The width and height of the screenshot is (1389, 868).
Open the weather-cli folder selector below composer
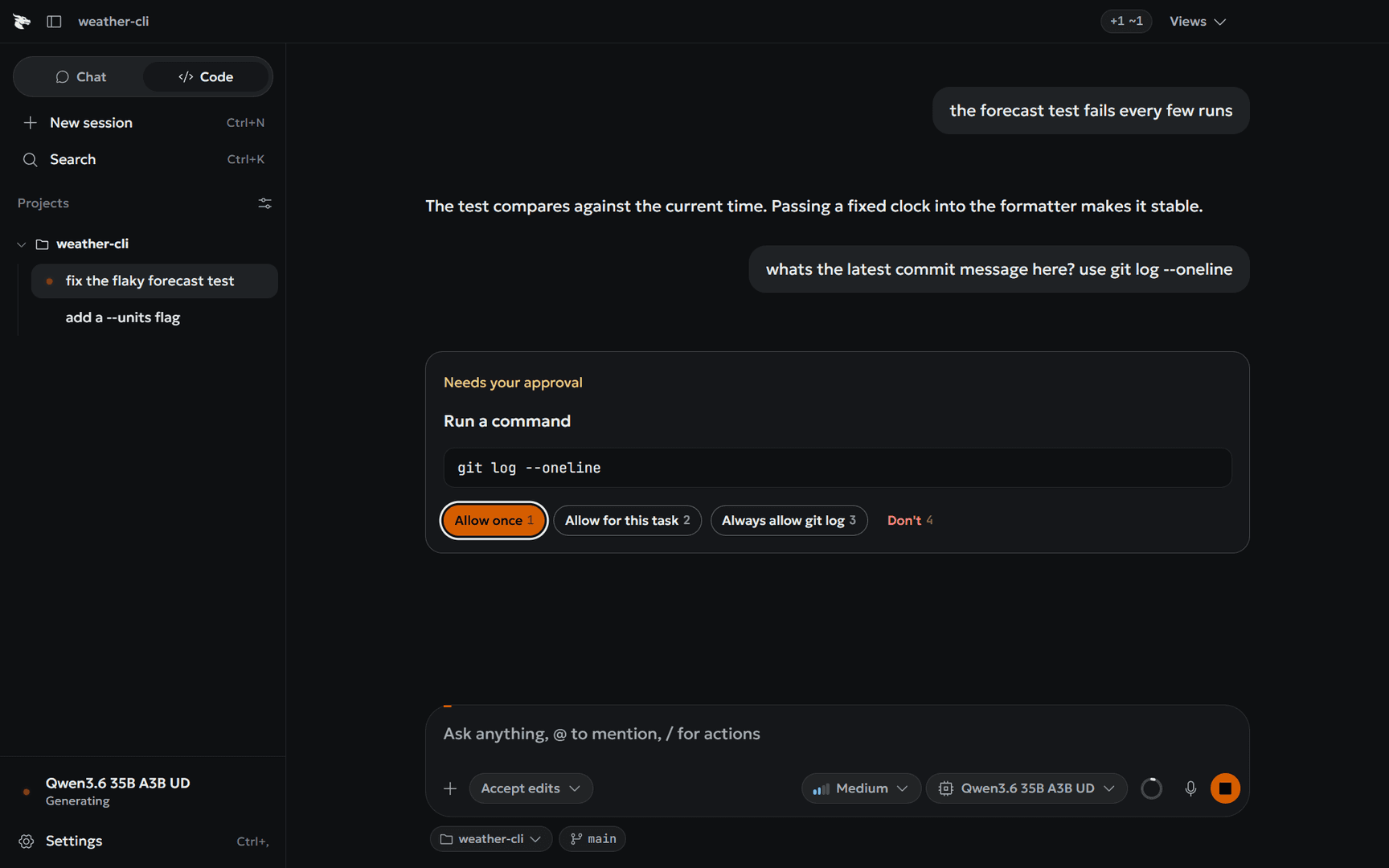click(490, 839)
